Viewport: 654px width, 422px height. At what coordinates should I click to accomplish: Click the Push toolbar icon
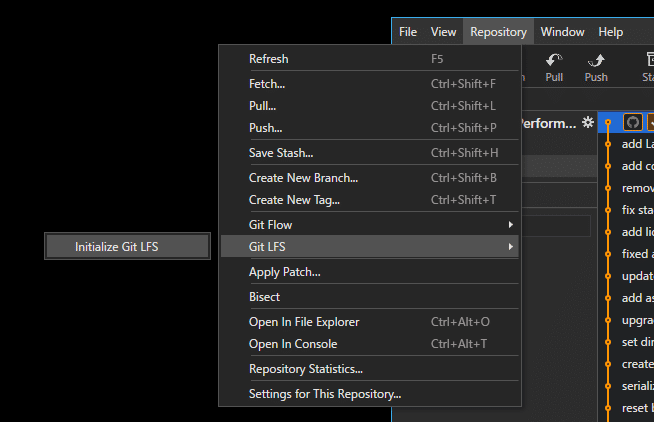pyautogui.click(x=596, y=61)
